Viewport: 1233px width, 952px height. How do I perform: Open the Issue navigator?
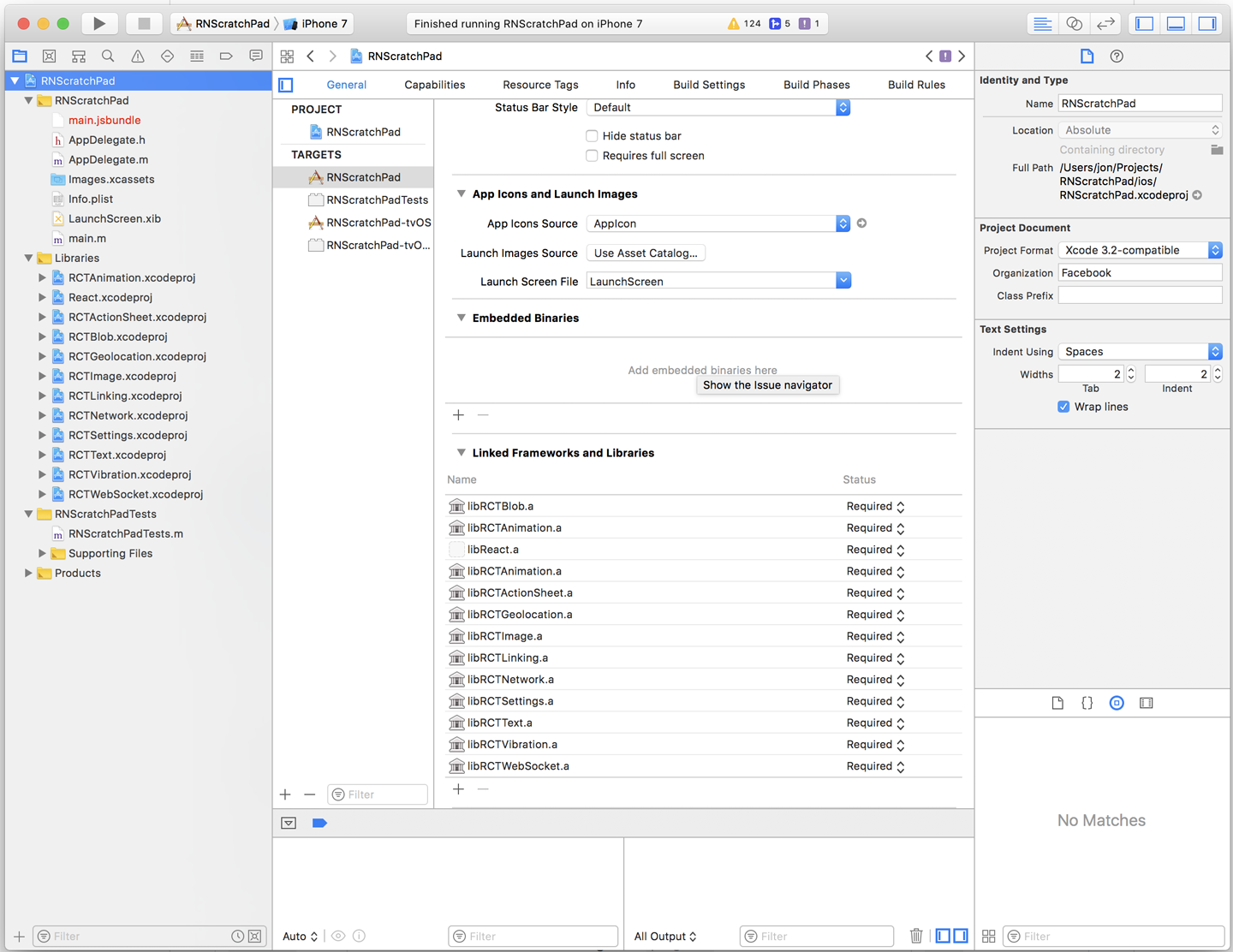(137, 56)
